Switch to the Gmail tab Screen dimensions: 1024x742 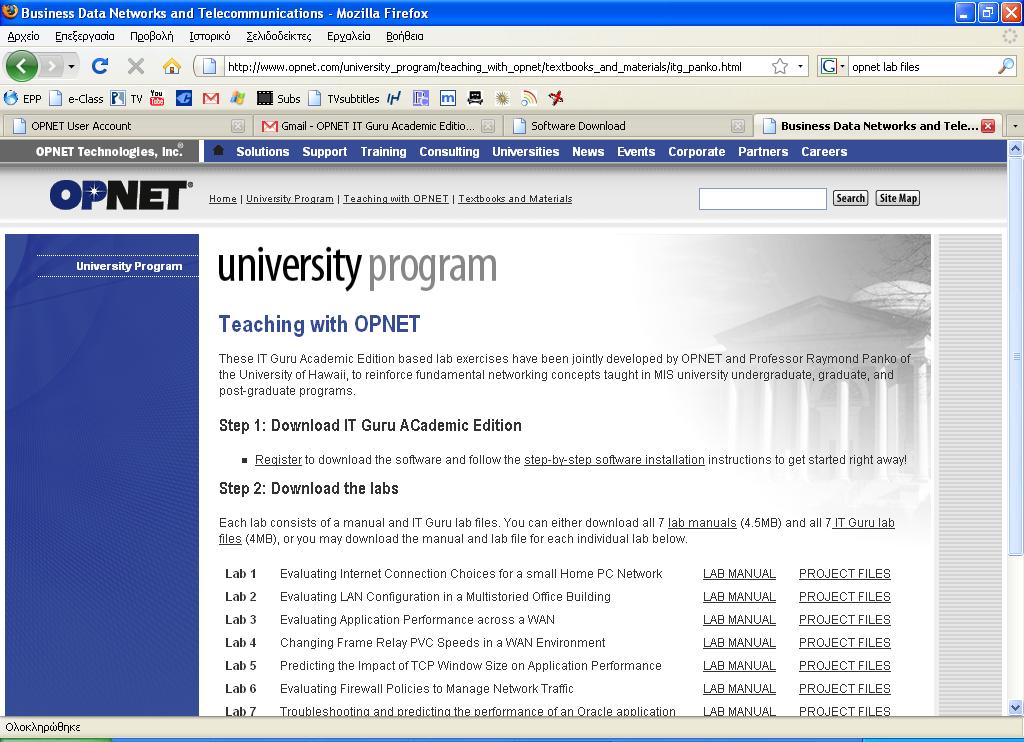point(376,126)
